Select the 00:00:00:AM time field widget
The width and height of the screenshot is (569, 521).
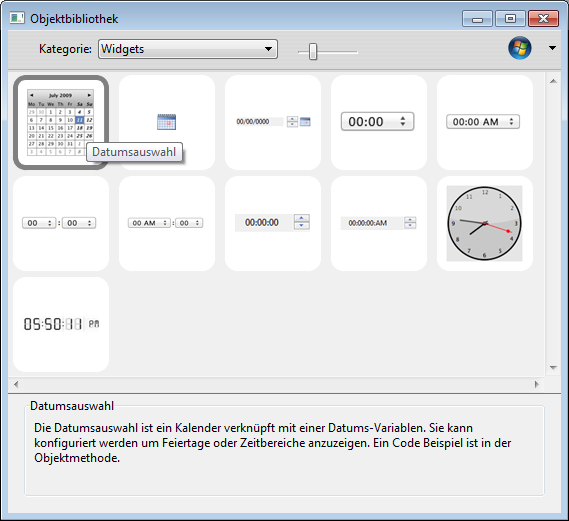pos(379,223)
